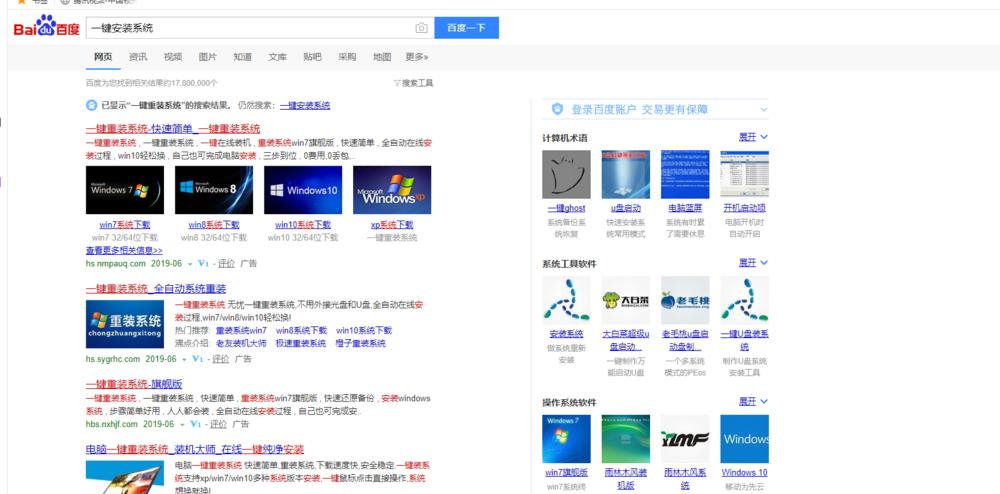The height and width of the screenshot is (494, 1000).
Task: Open result 电脑一键重装系统_装机大师_在线一键纯净安装
Action: pos(195,450)
